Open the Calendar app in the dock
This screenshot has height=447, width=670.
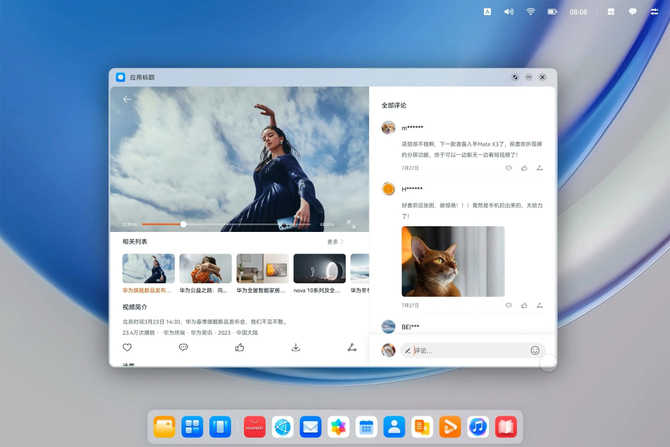[366, 427]
